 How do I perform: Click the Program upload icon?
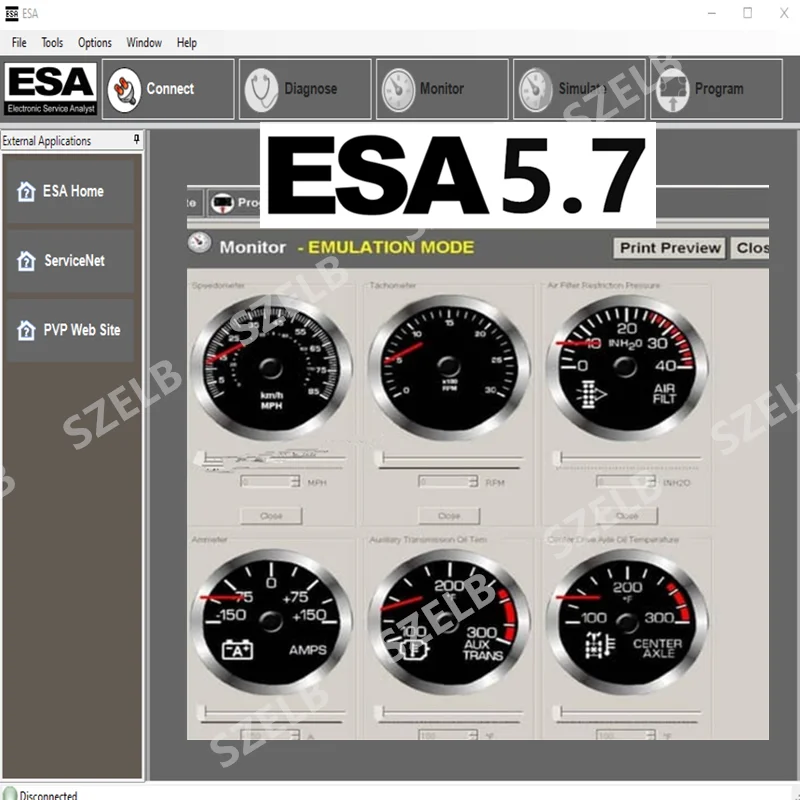pyautogui.click(x=672, y=90)
